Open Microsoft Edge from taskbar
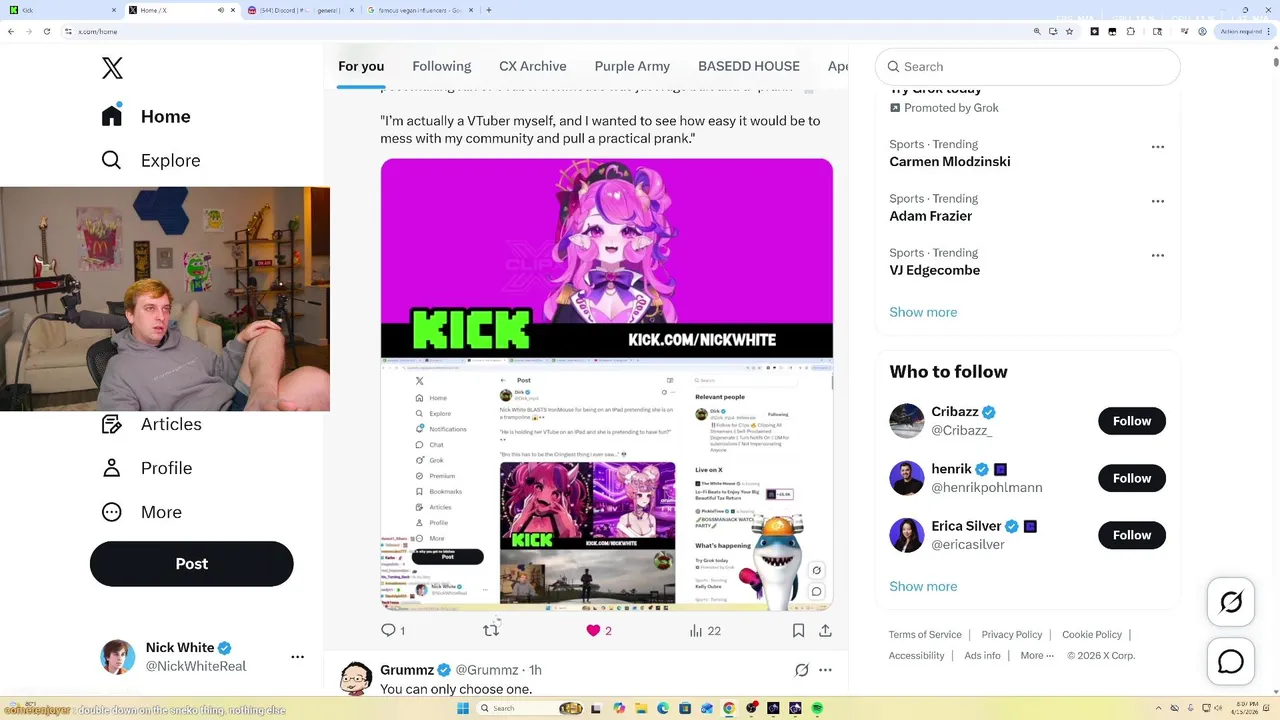Viewport: 1280px width, 720px height. click(662, 708)
